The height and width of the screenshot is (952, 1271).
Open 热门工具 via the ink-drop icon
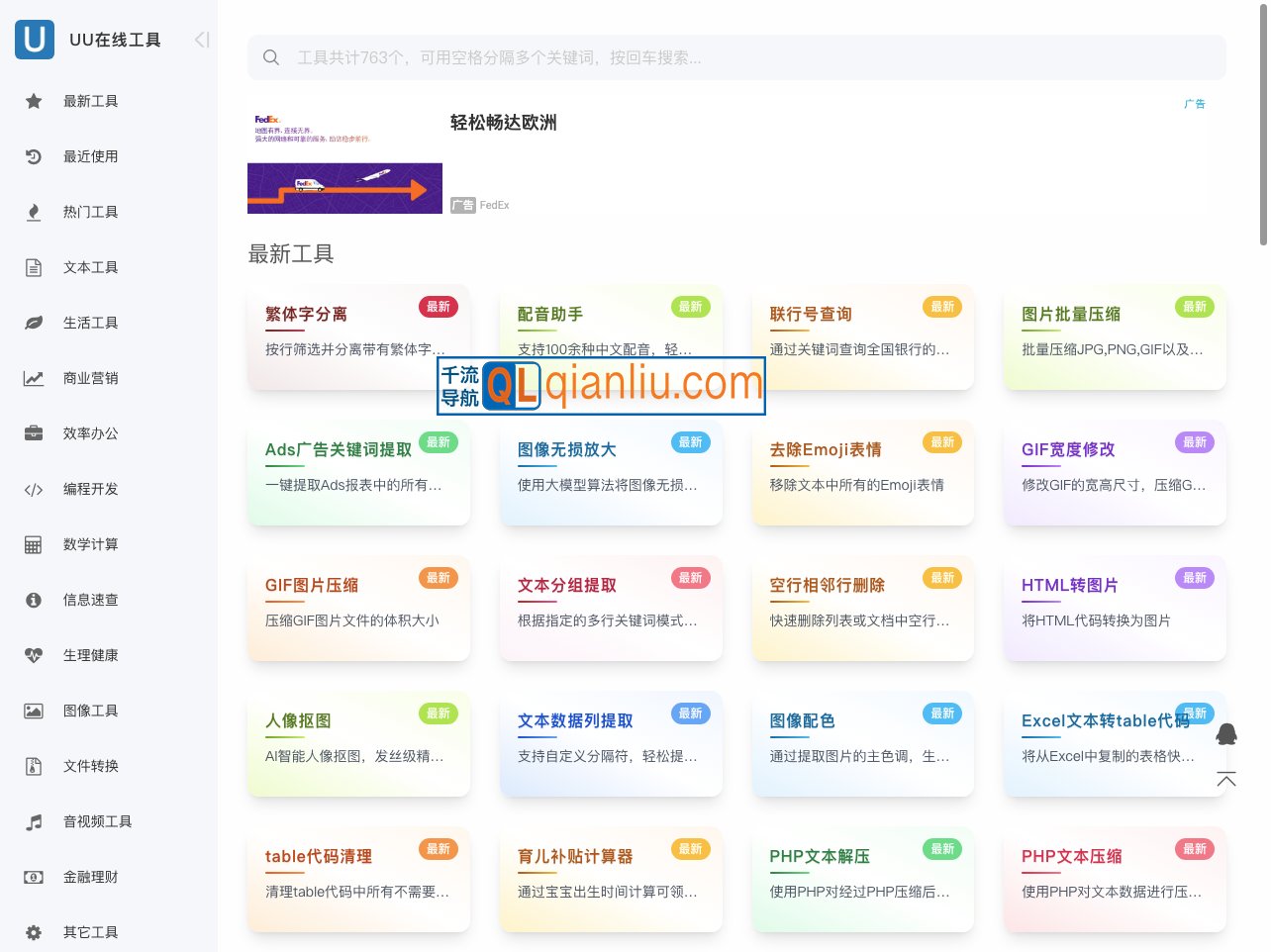[x=33, y=212]
